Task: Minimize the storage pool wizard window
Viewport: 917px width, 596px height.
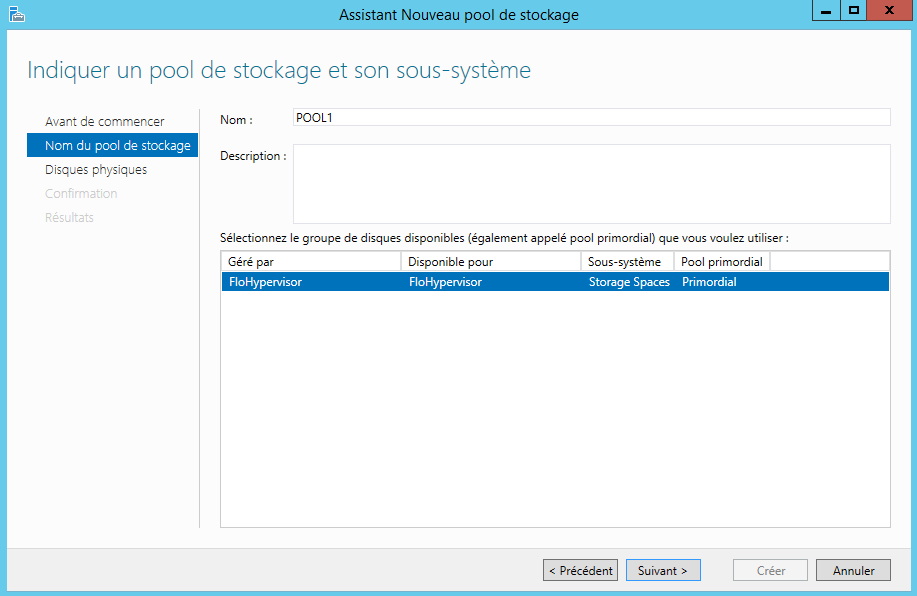Action: click(826, 11)
